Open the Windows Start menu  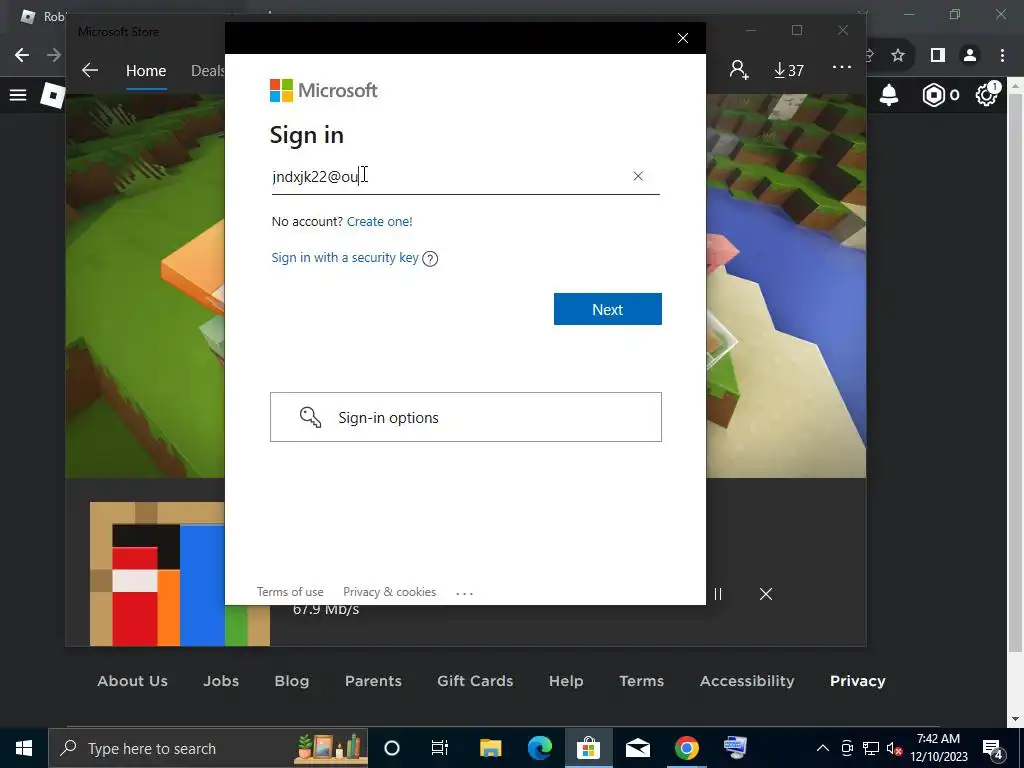[x=24, y=748]
